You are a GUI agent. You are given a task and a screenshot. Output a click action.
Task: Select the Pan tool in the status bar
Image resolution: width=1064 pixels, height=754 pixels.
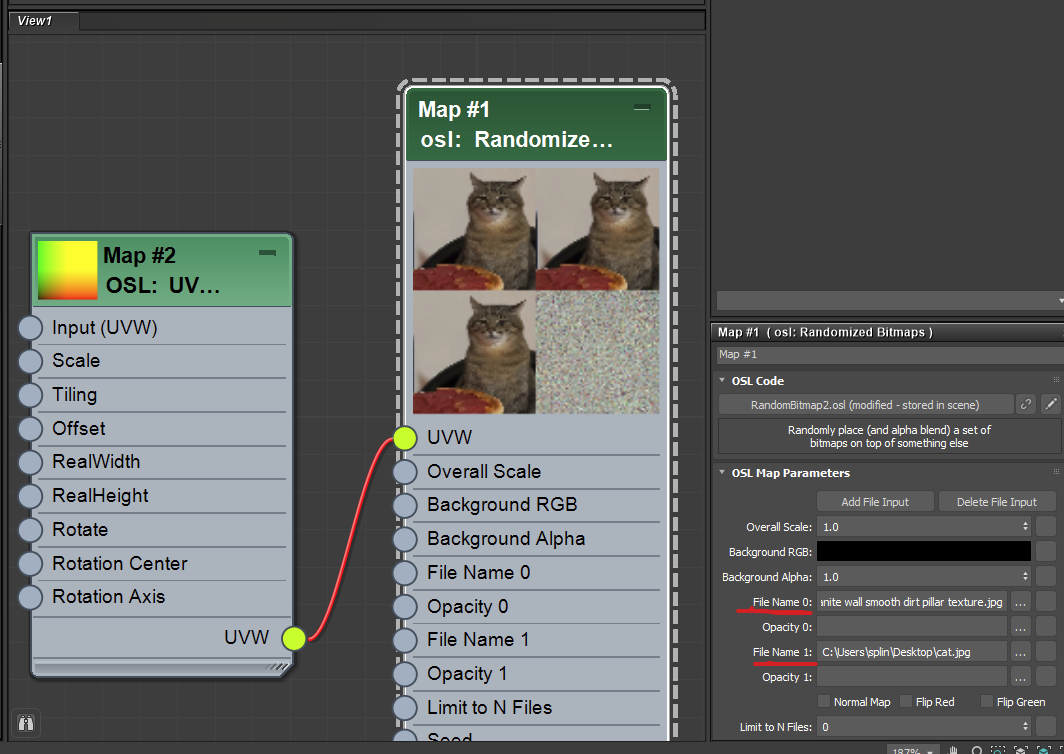pyautogui.click(x=952, y=749)
